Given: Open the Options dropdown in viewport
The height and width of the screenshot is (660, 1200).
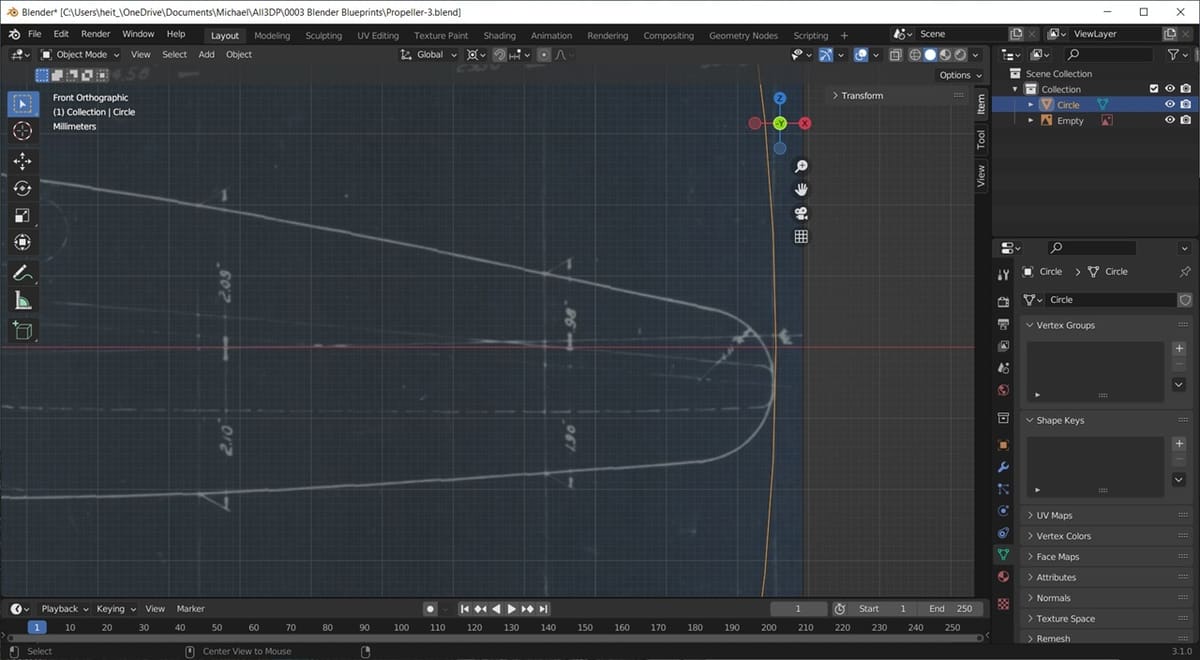Looking at the screenshot, I should [x=960, y=75].
